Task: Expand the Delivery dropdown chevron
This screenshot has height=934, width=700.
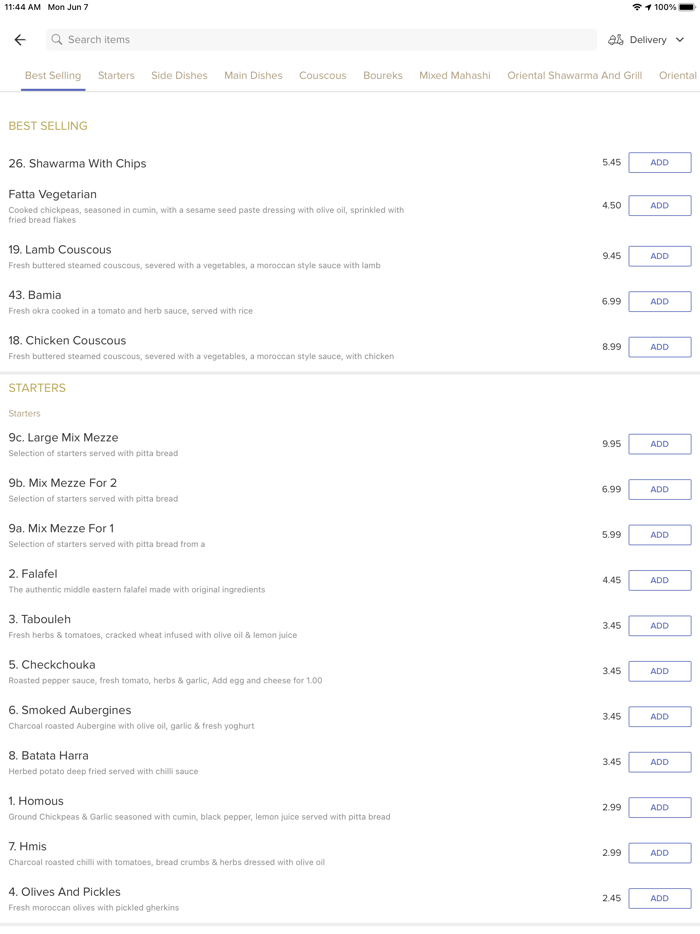Action: click(x=680, y=40)
